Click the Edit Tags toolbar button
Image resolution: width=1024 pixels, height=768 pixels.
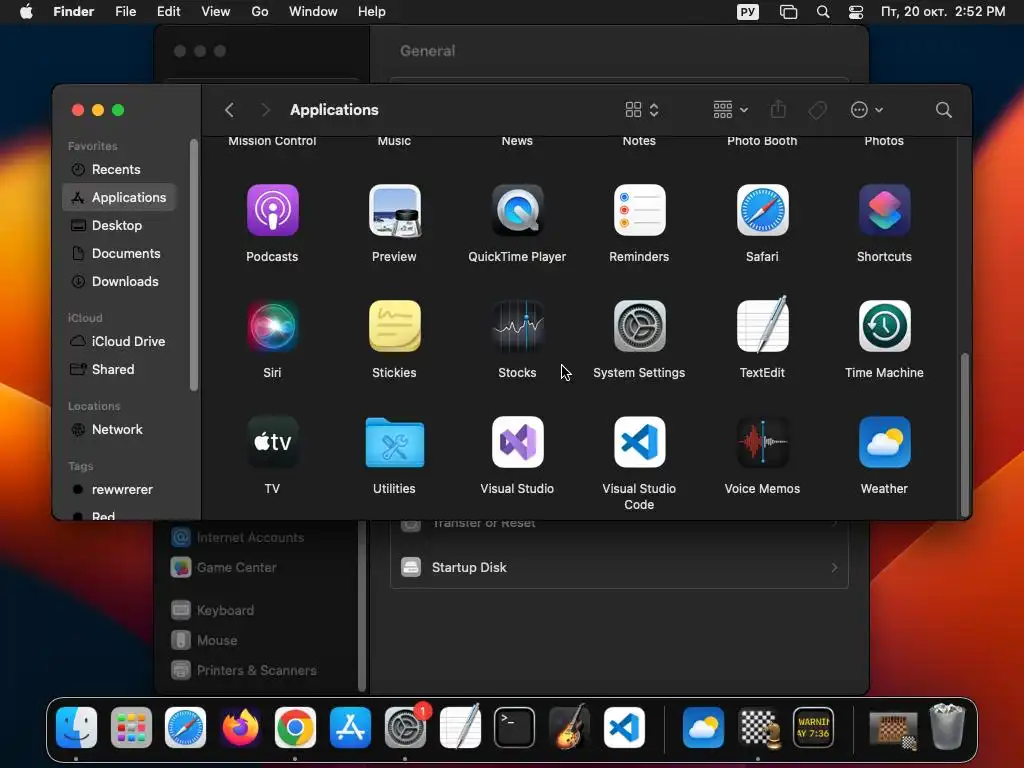click(x=818, y=110)
